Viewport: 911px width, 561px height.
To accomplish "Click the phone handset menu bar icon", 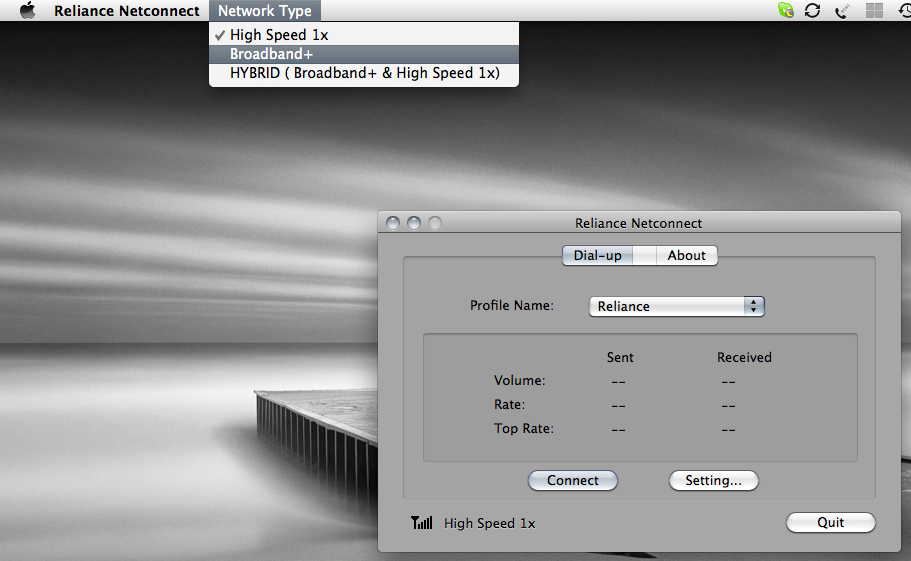I will (x=842, y=10).
